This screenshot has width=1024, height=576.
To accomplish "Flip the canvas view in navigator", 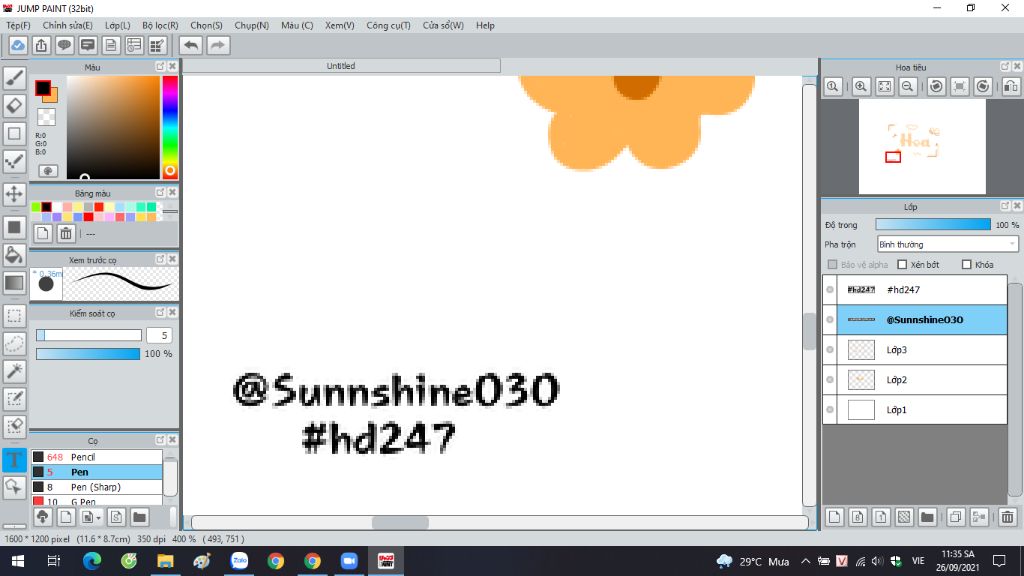I will pyautogui.click(x=1011, y=86).
